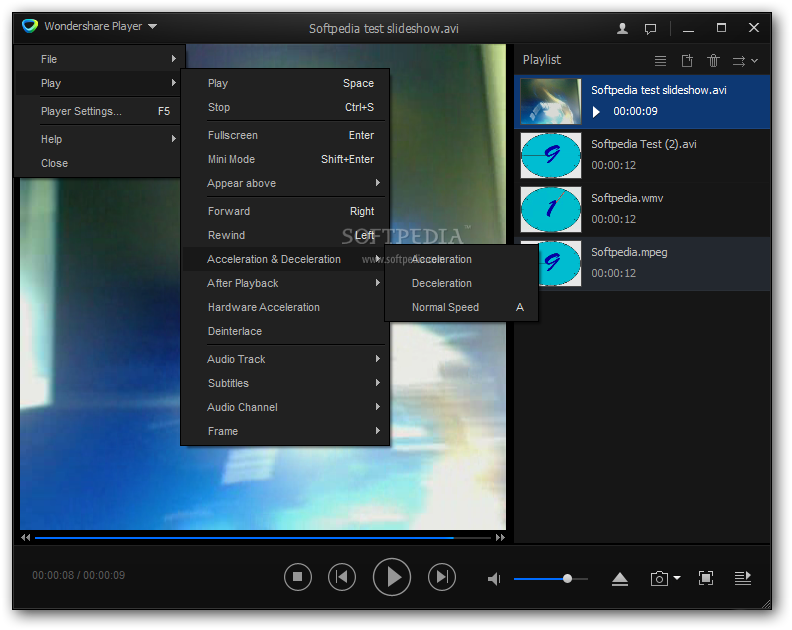Open the playlist list view icon

(660, 61)
